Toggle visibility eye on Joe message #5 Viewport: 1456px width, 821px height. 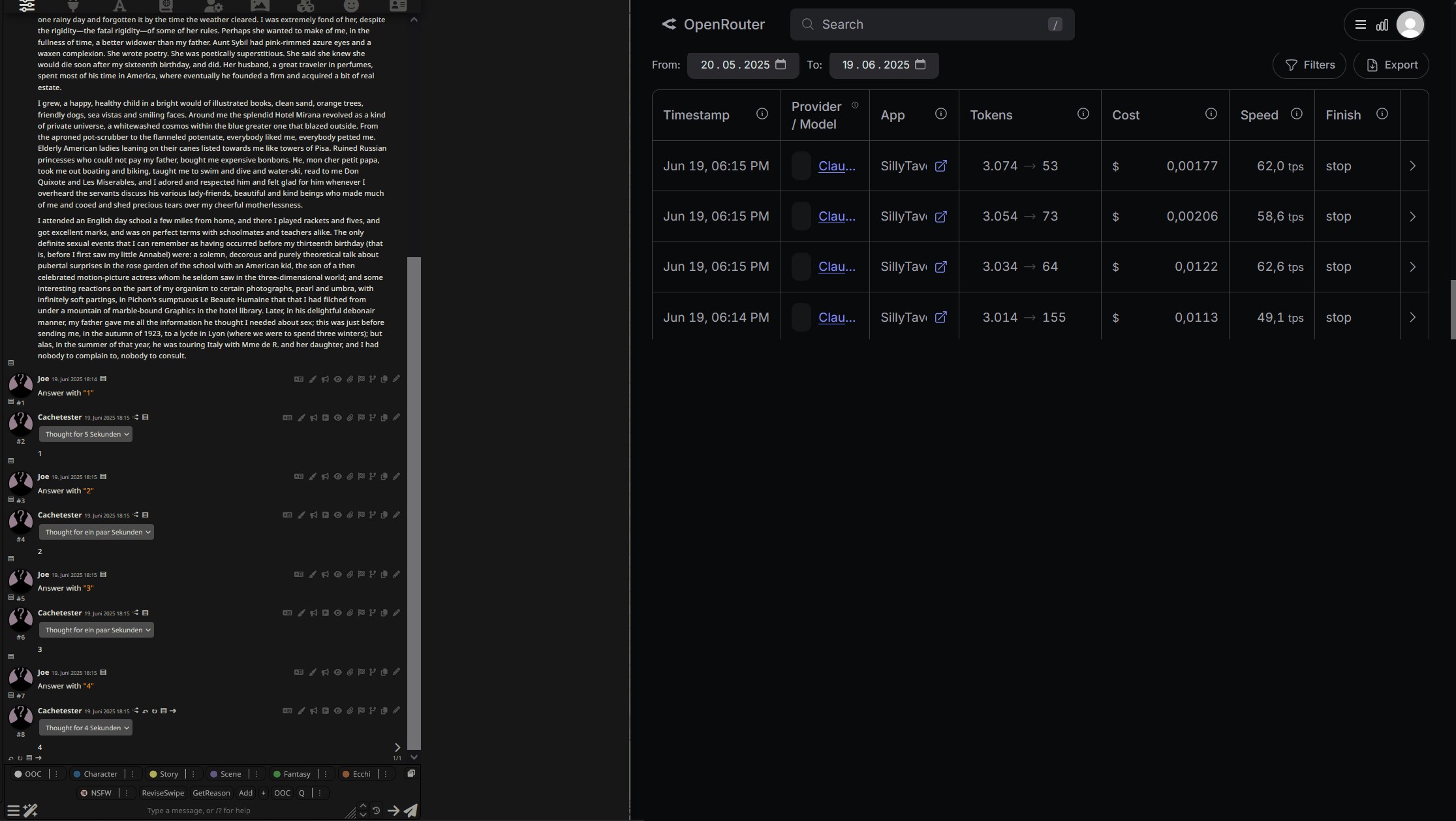(338, 575)
